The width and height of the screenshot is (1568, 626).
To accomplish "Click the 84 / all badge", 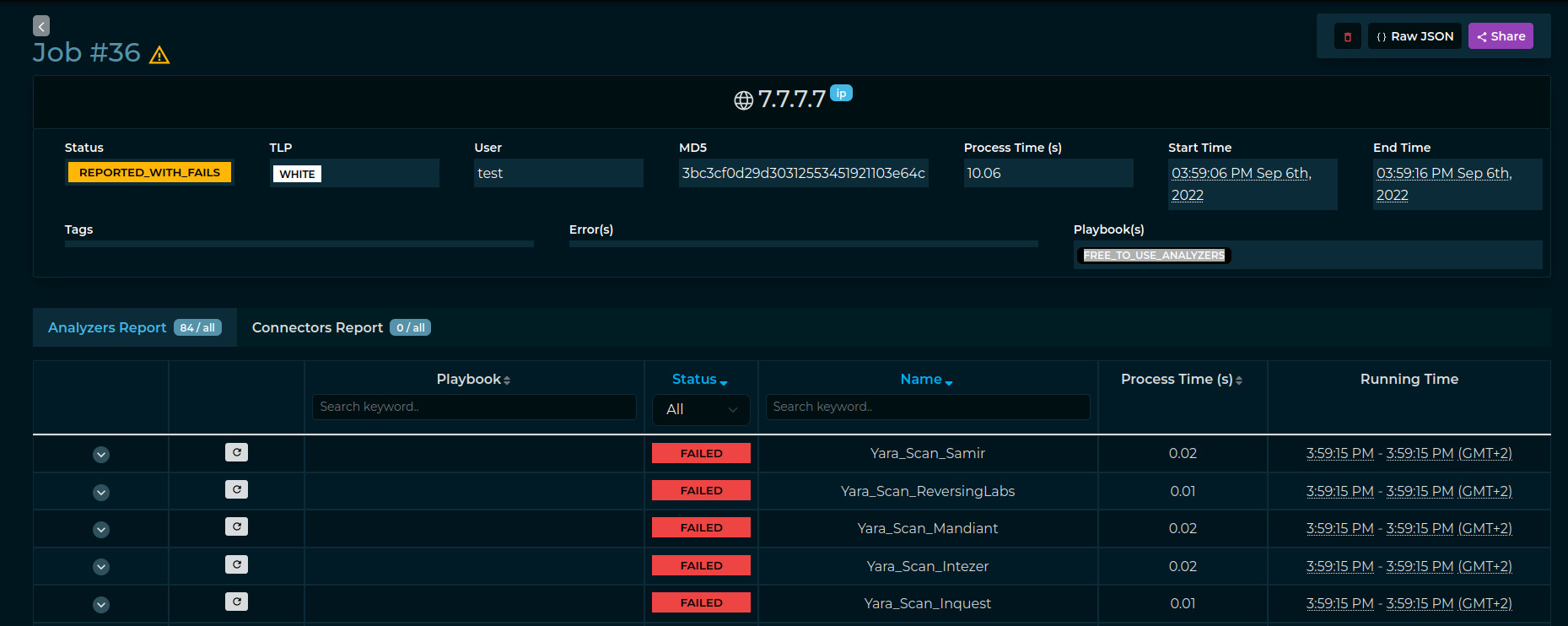I will (197, 327).
